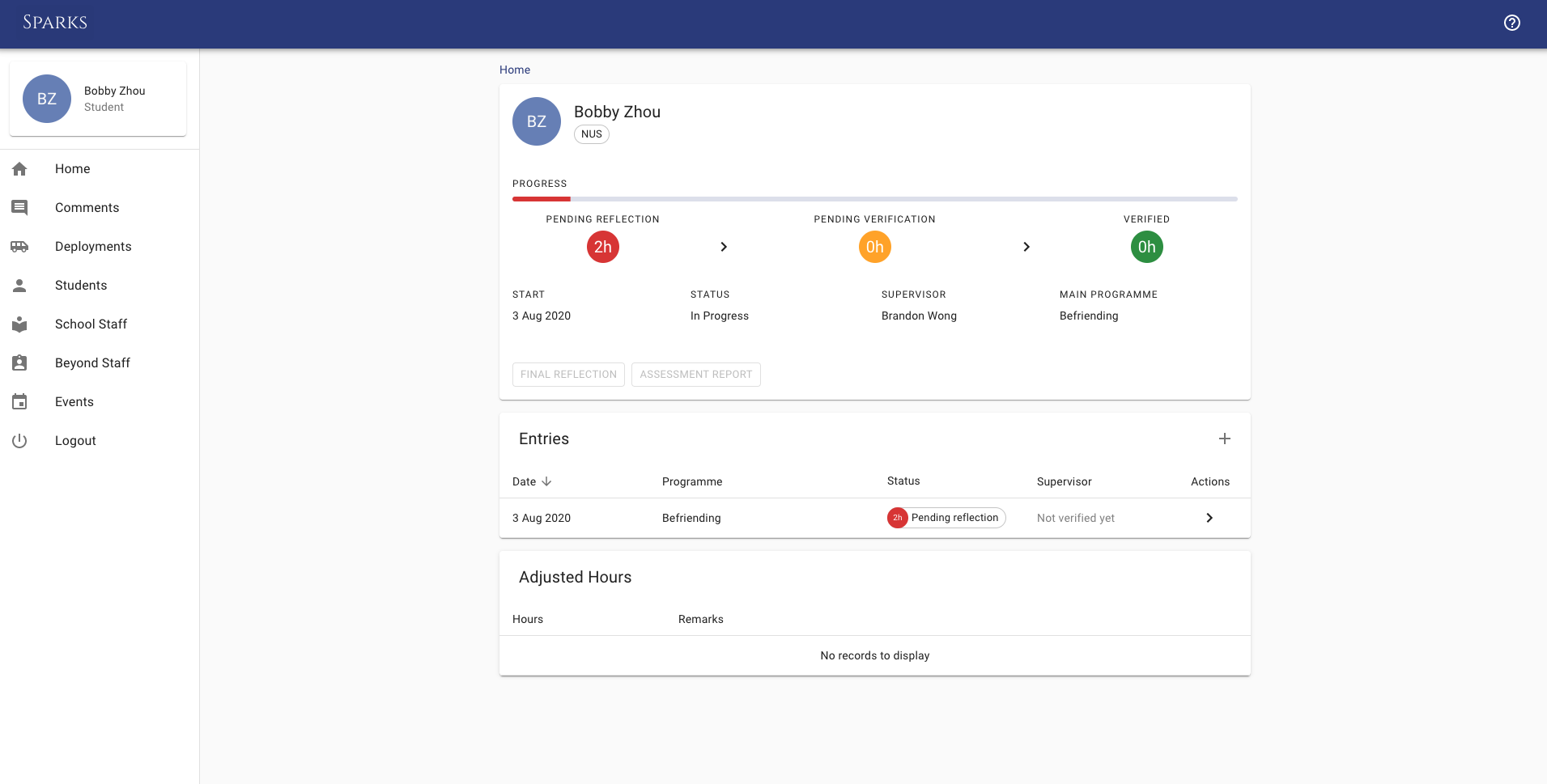Click the red 2h pending reflection circle
The width and height of the screenshot is (1547, 784).
click(x=603, y=247)
